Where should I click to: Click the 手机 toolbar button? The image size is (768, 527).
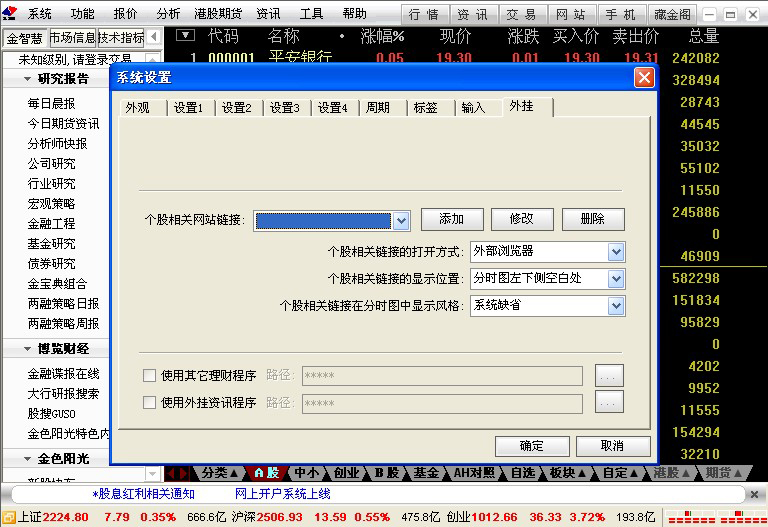click(621, 15)
